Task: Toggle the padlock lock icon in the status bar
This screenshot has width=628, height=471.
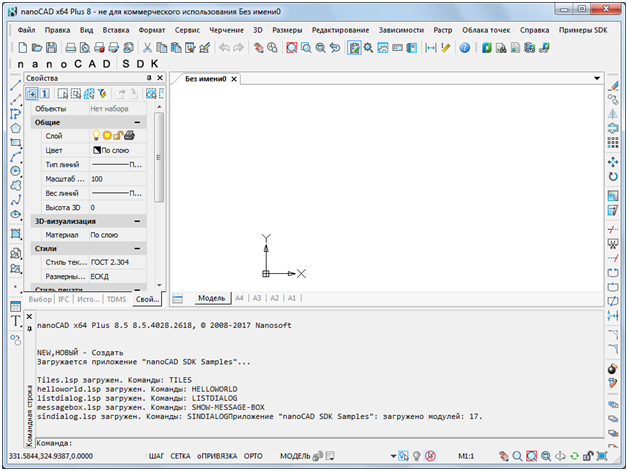Action: pos(588,456)
